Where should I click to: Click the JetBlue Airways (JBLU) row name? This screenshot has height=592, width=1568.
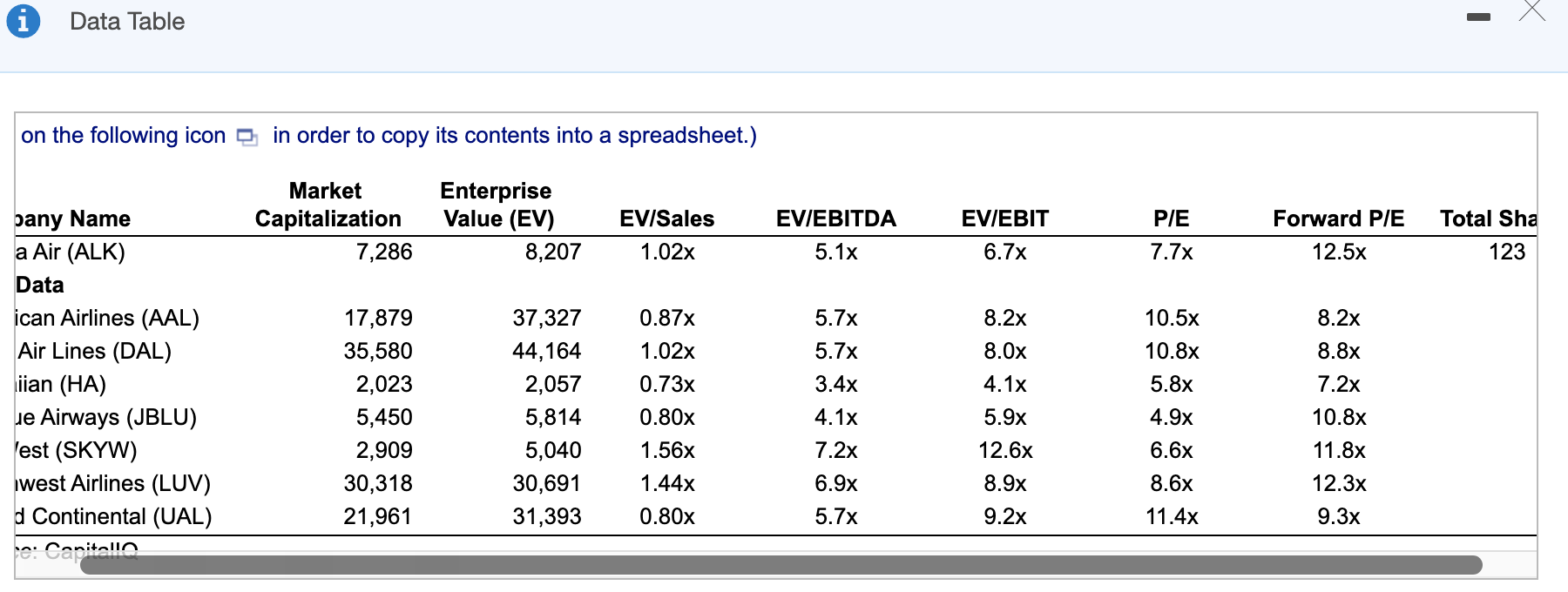[106, 417]
